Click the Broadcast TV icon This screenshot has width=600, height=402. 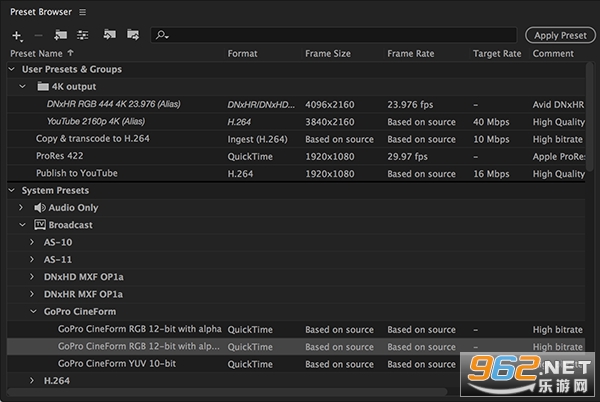pos(40,225)
